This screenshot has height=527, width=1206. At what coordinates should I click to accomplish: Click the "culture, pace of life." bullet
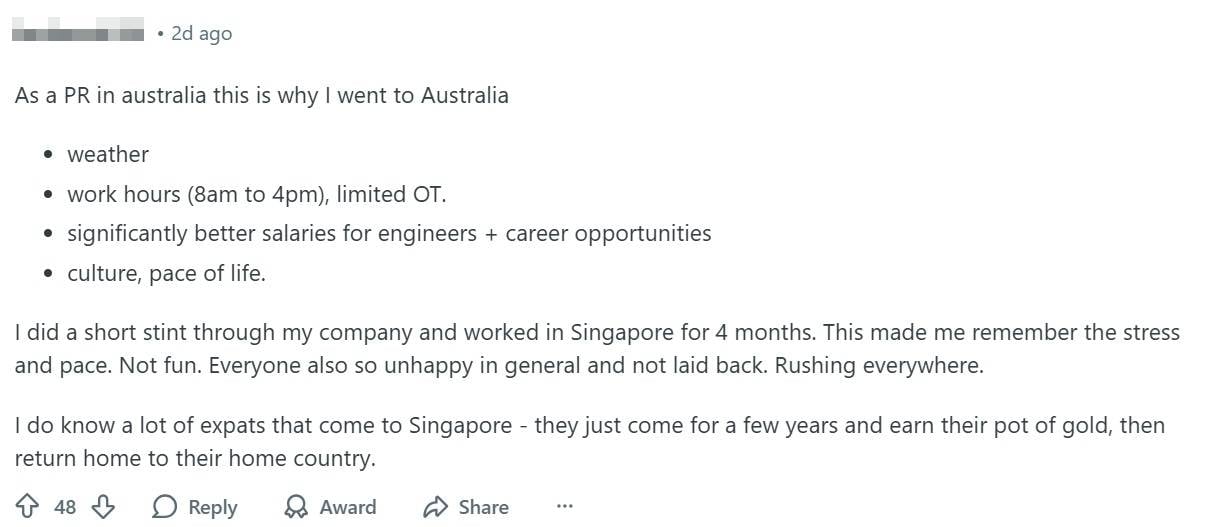tap(166, 273)
